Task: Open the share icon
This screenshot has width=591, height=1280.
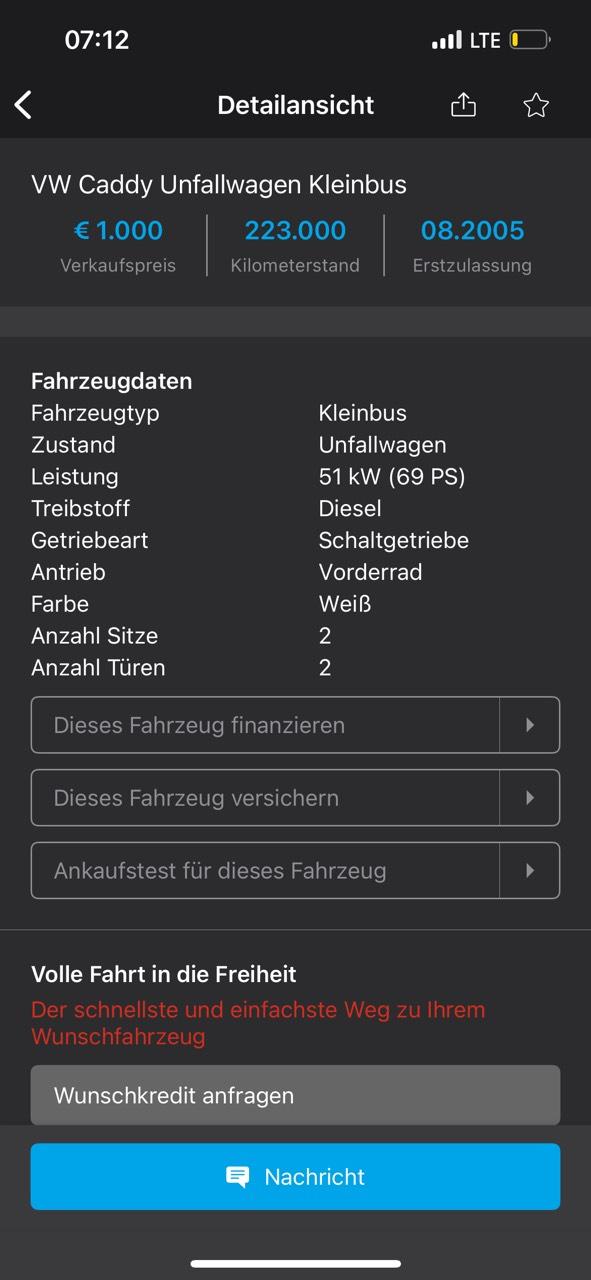Action: tap(463, 104)
